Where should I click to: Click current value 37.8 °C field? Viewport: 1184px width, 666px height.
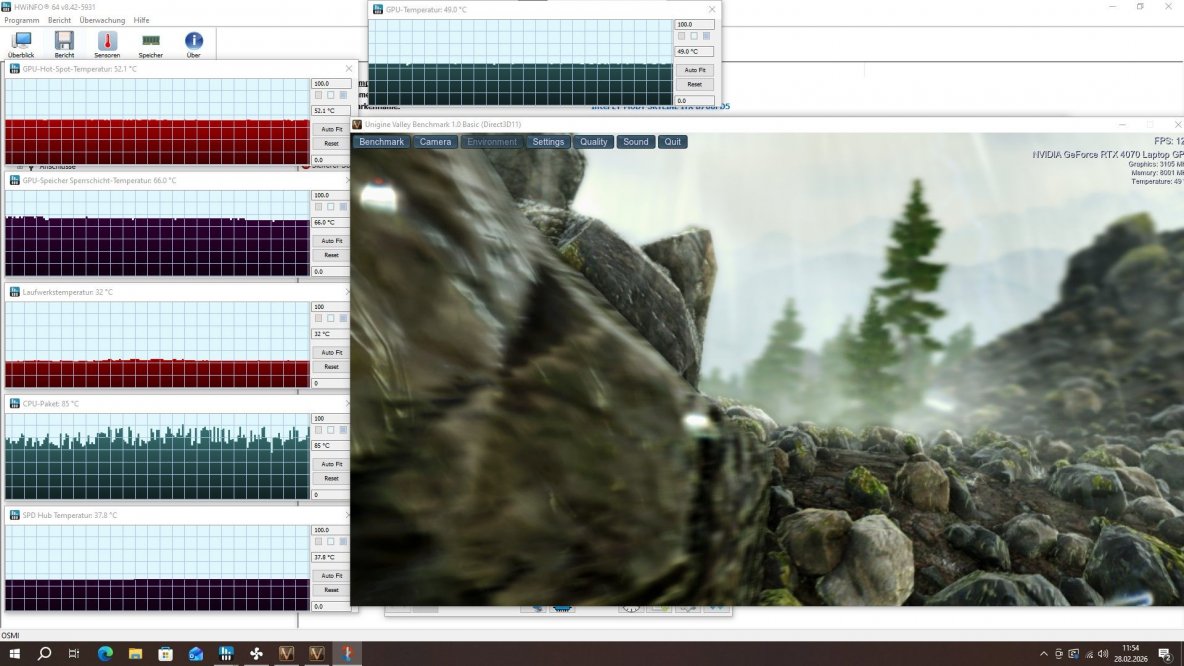331,557
